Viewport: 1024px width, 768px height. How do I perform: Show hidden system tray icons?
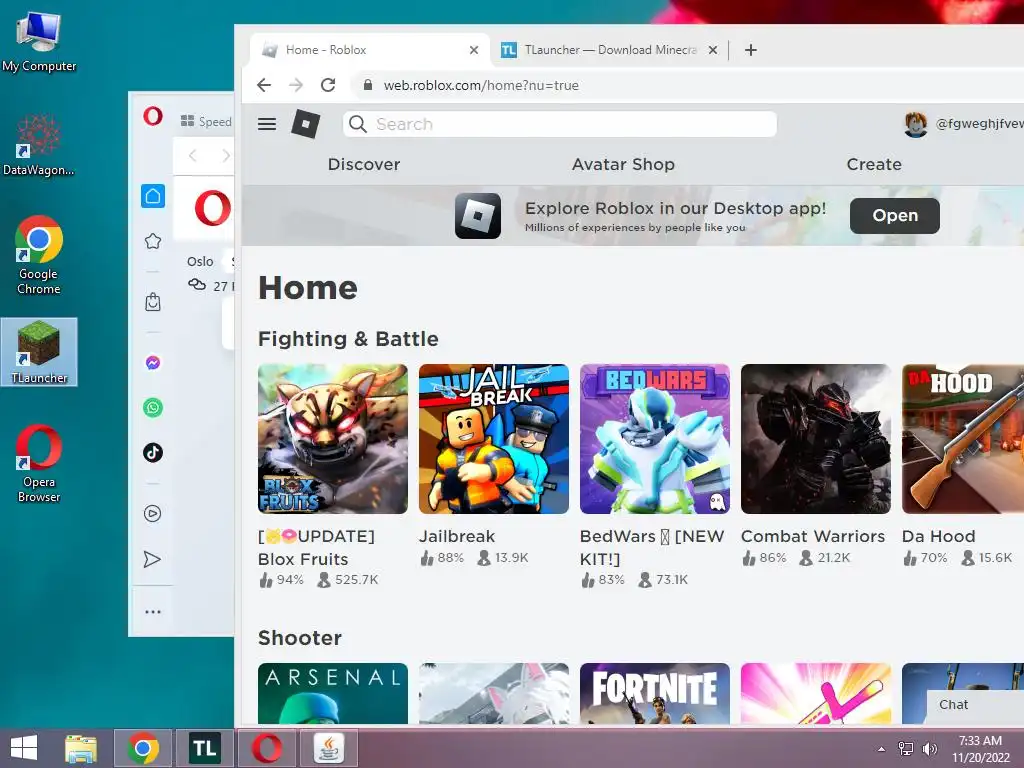tap(882, 749)
